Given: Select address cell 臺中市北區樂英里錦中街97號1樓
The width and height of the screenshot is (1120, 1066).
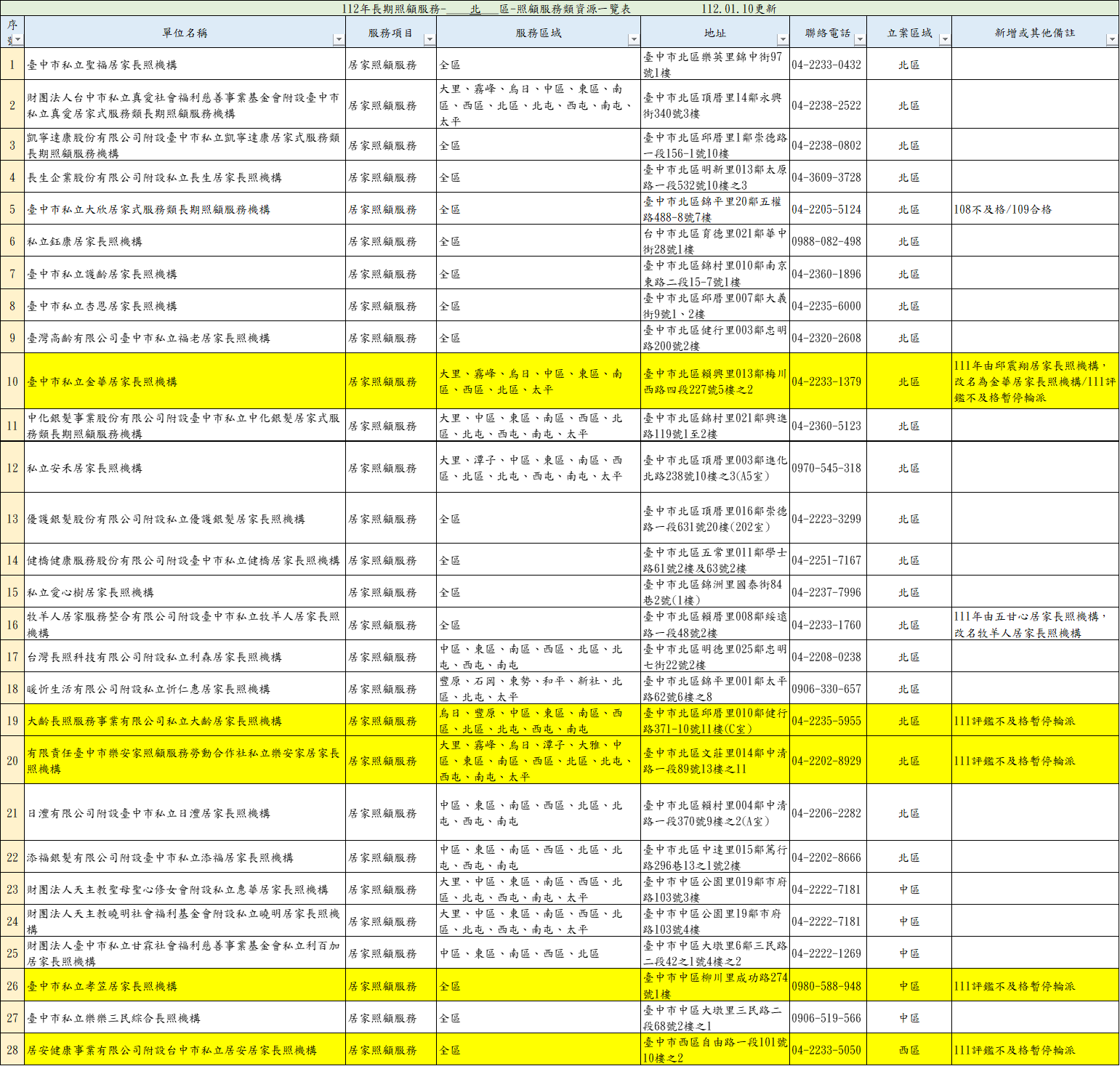Looking at the screenshot, I should tap(715, 65).
